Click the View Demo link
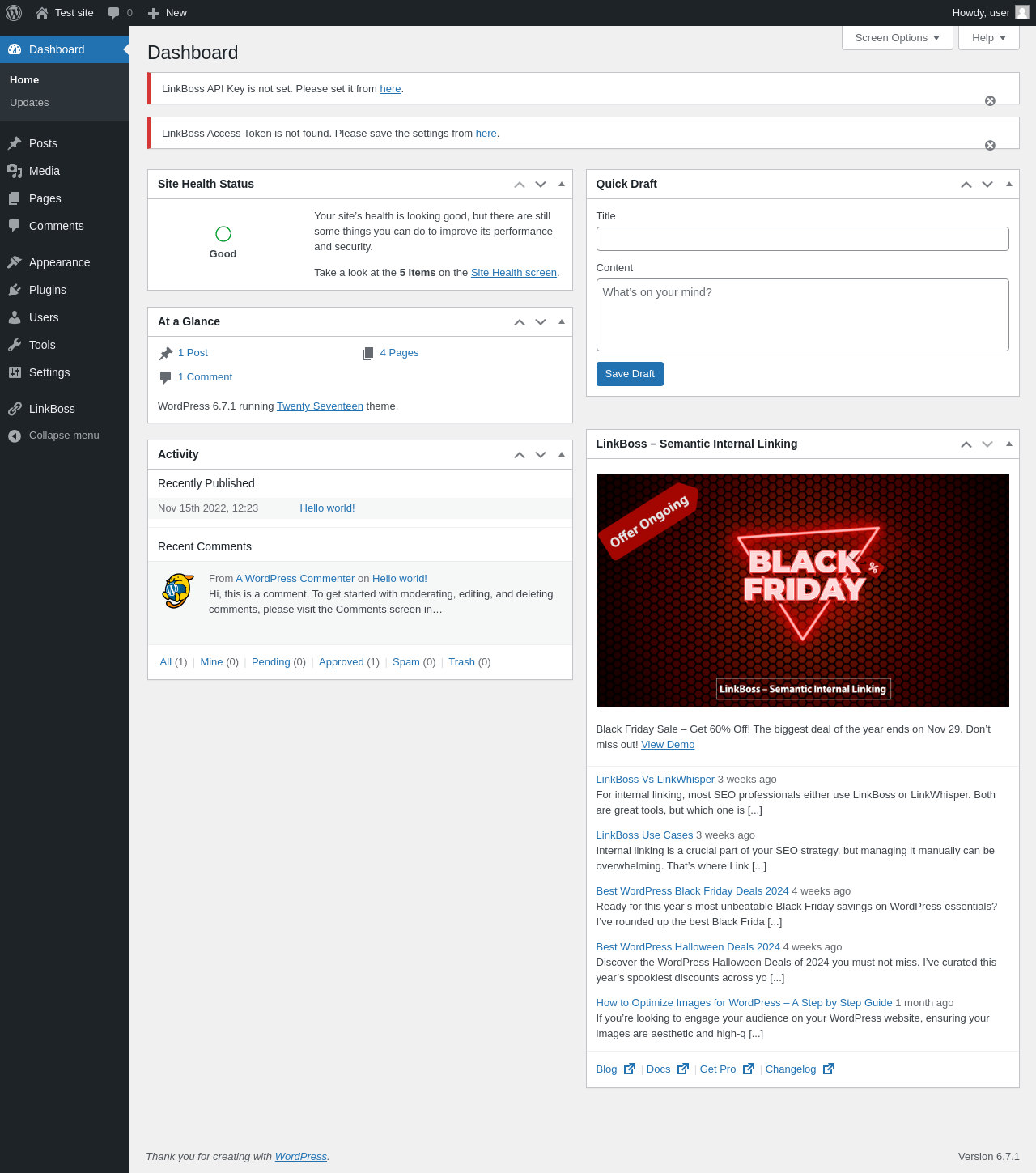The width and height of the screenshot is (1036, 1173). coord(668,745)
